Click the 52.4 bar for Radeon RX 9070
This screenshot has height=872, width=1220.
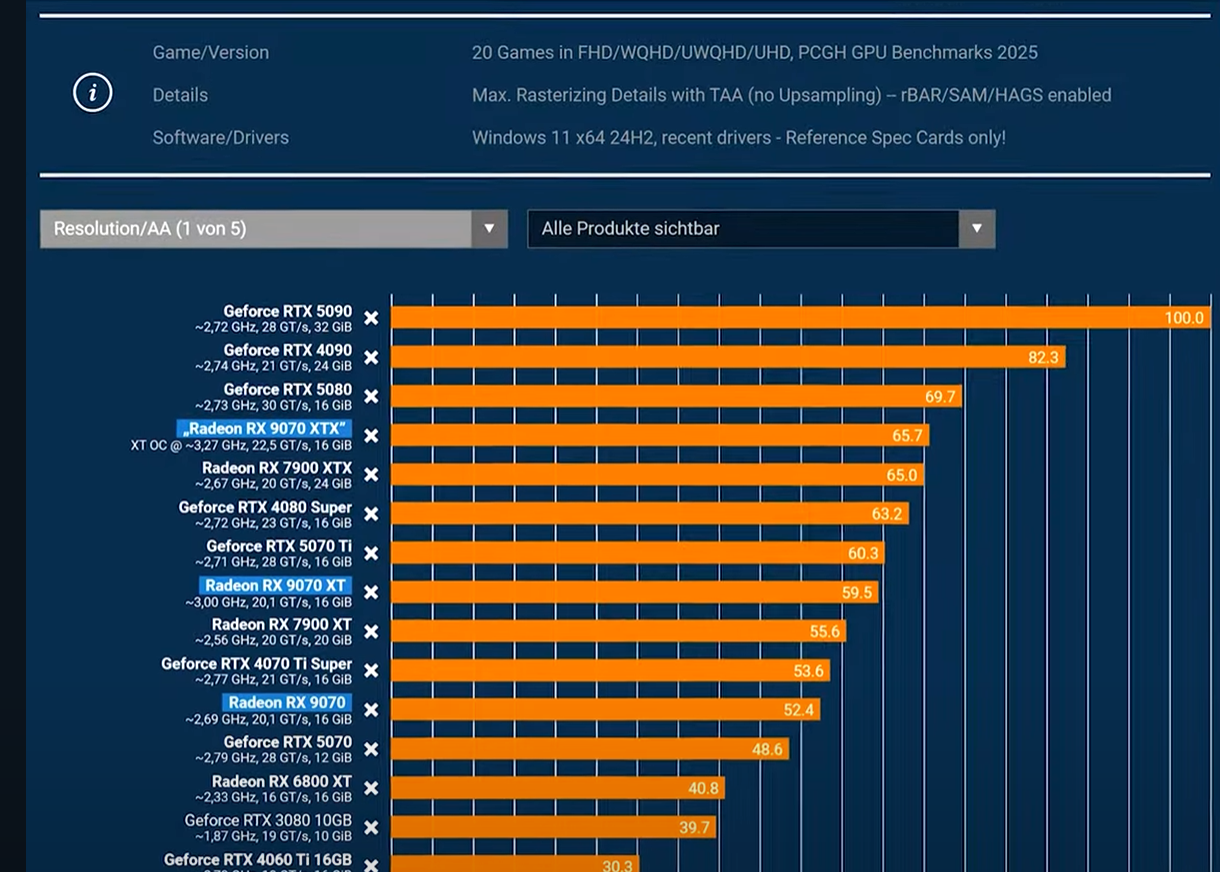tap(606, 710)
